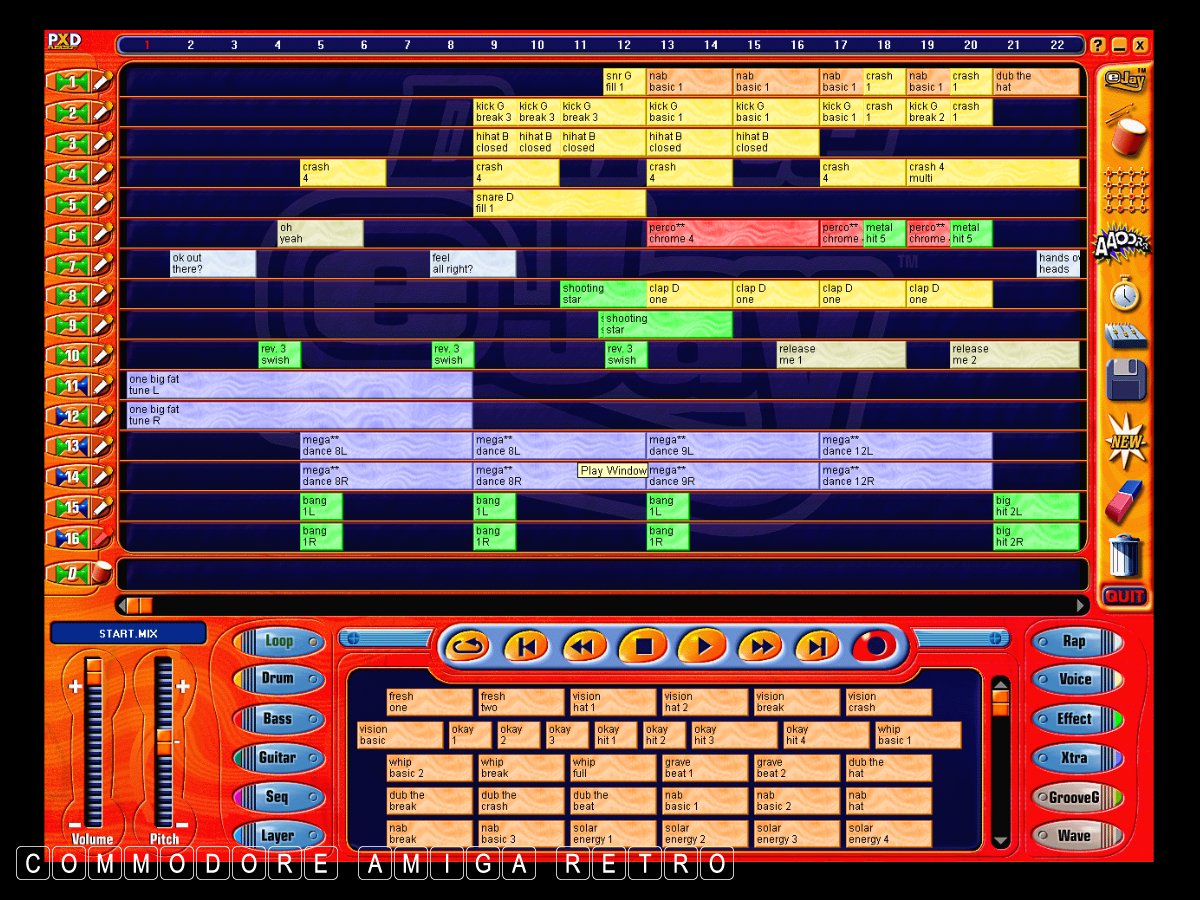Open the drum machine icon in right sidebar

point(1126,134)
